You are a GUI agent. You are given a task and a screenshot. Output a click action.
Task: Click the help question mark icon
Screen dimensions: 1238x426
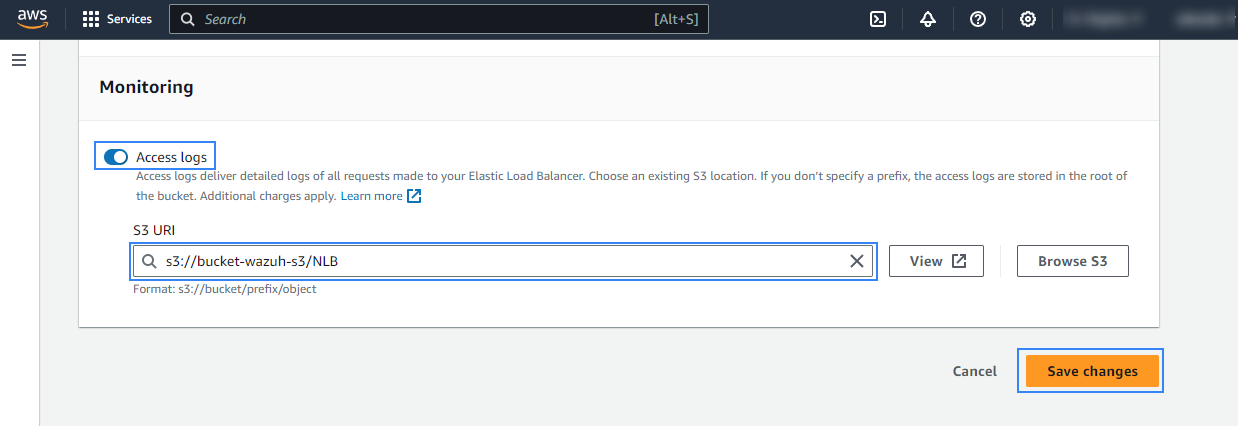[x=978, y=19]
